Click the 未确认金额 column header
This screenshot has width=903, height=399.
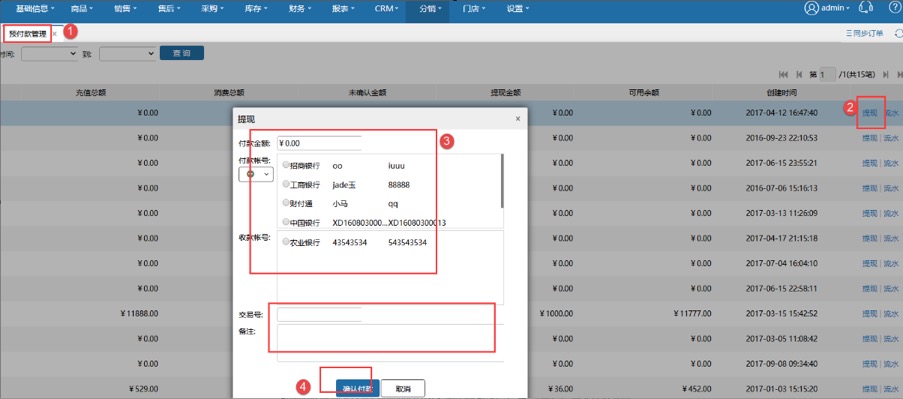[x=367, y=93]
